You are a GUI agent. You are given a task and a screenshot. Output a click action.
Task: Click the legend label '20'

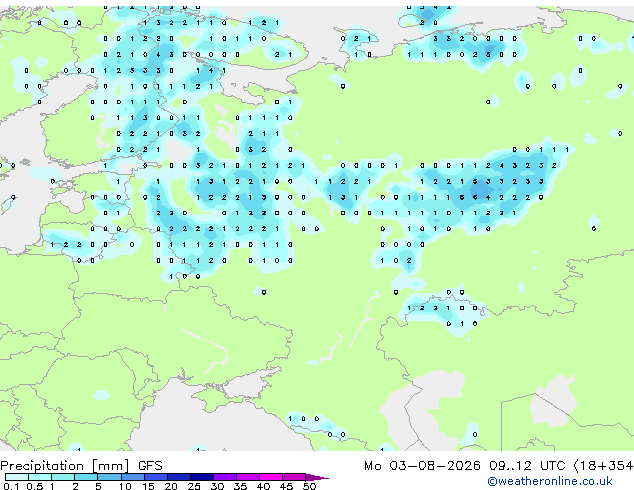[171, 486]
